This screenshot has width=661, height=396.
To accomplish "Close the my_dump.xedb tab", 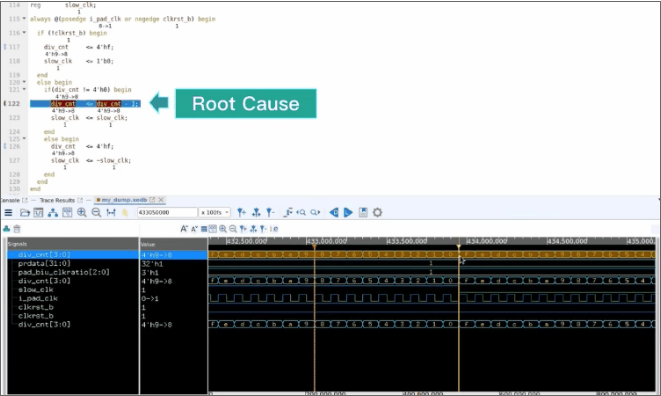I will pyautogui.click(x=161, y=200).
